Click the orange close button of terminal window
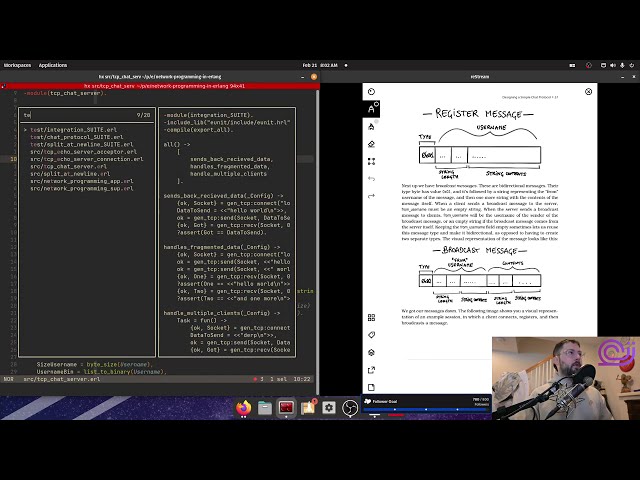Screen dimensions: 640x480 coord(314,77)
